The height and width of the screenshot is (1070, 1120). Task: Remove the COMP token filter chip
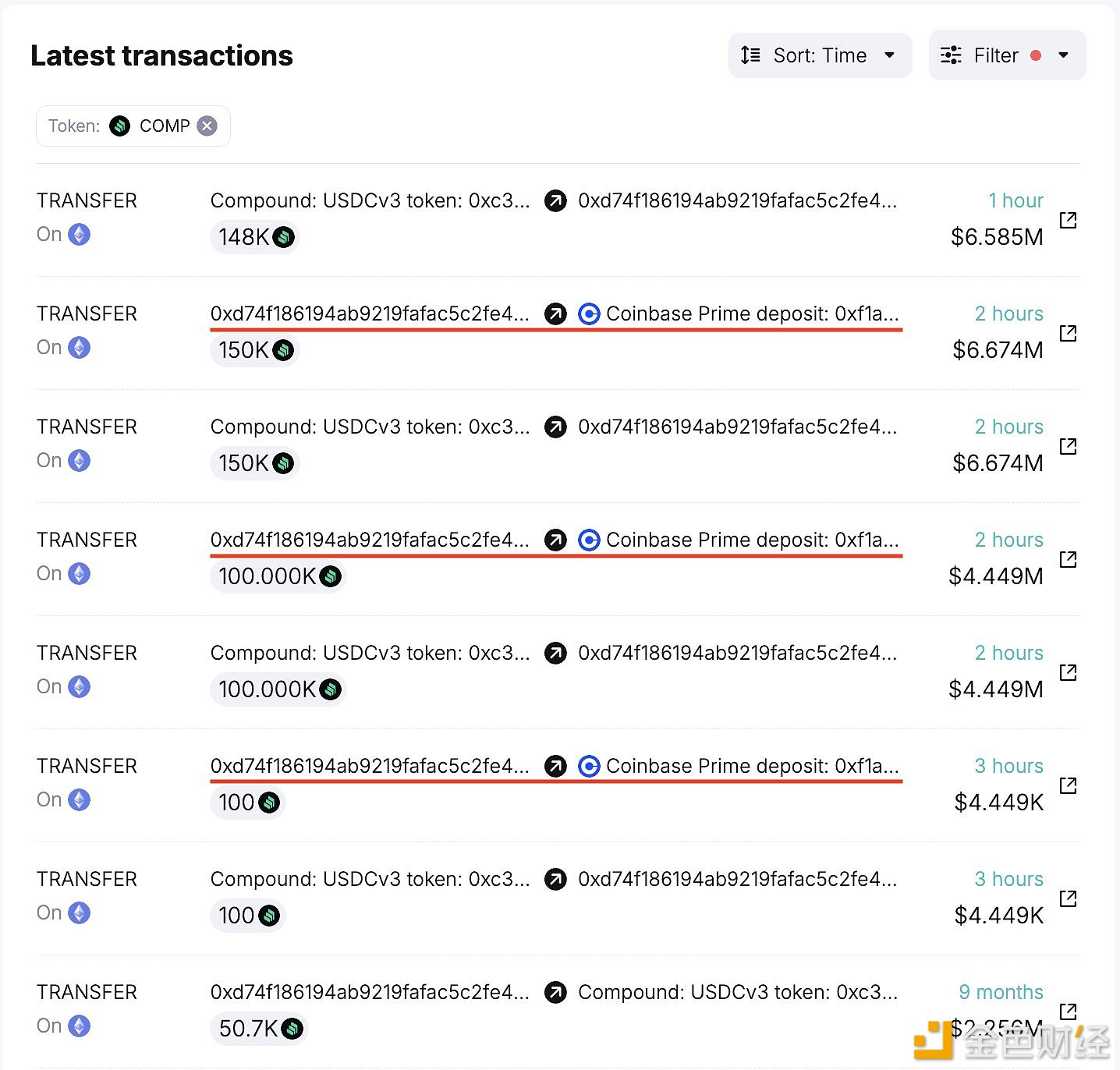point(207,126)
